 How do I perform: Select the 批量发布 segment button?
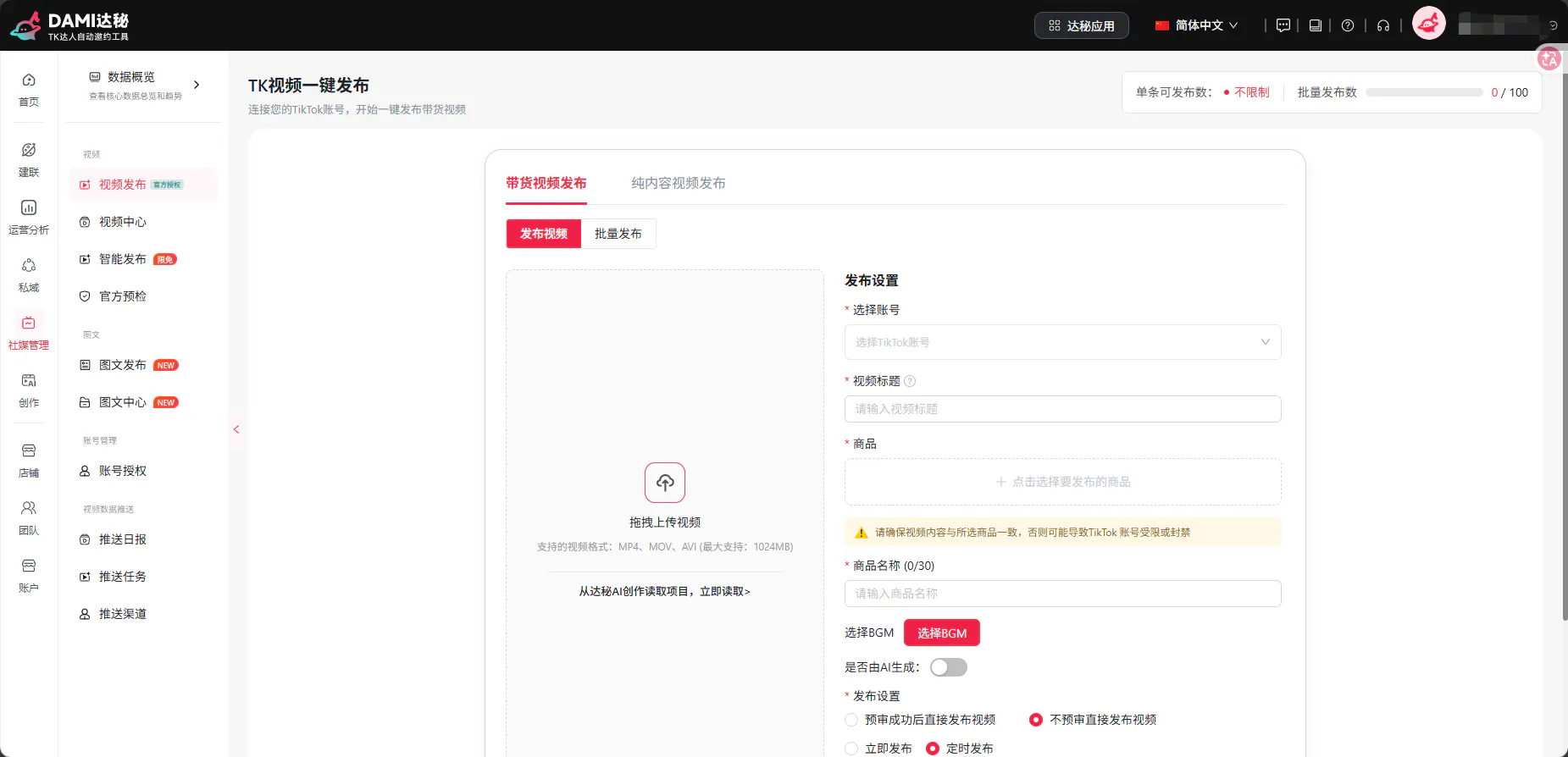pos(618,234)
